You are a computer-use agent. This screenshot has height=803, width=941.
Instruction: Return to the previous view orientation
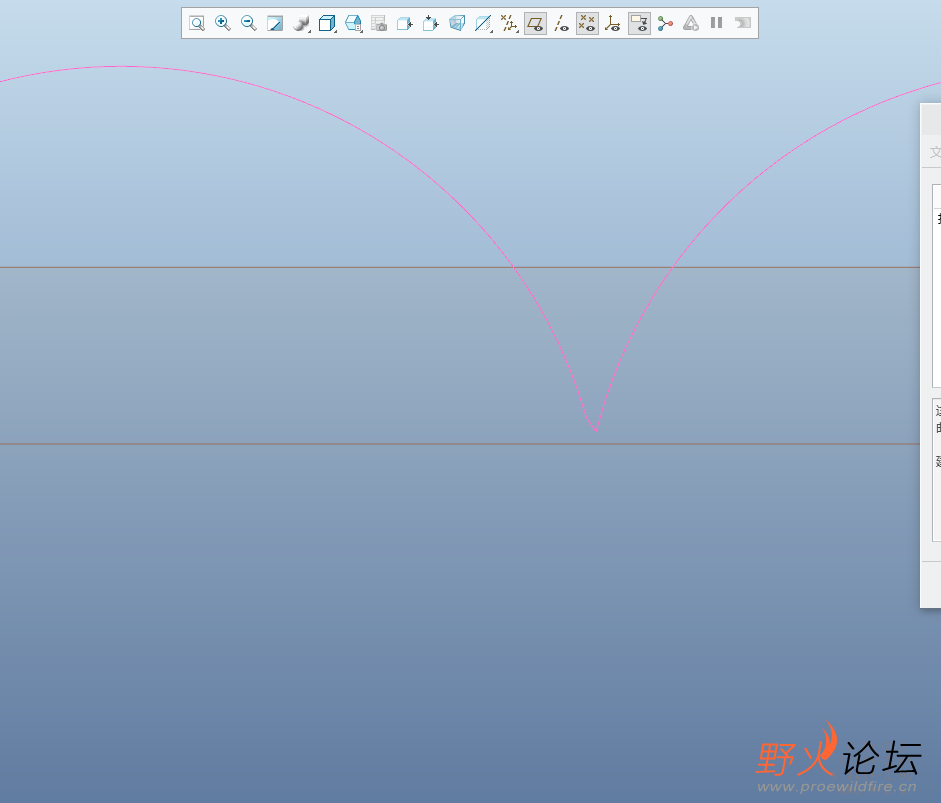405,23
